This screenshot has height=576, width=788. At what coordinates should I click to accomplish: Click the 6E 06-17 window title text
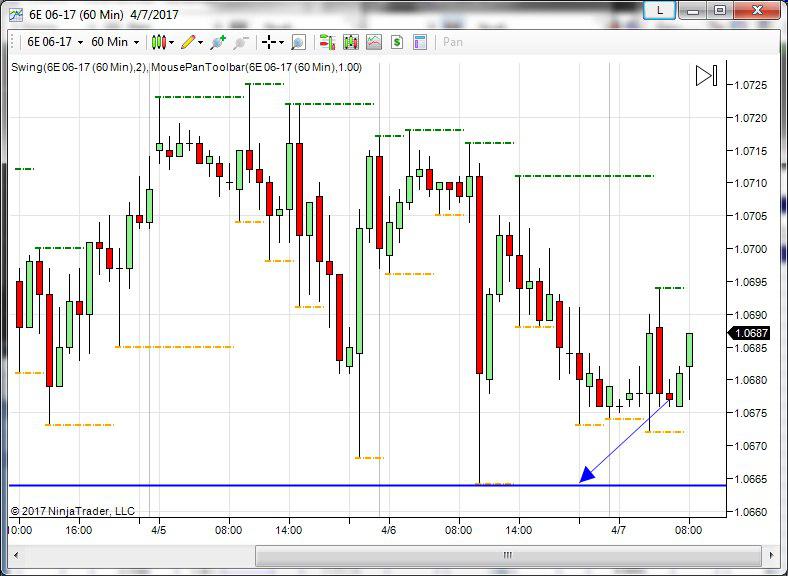pos(104,15)
